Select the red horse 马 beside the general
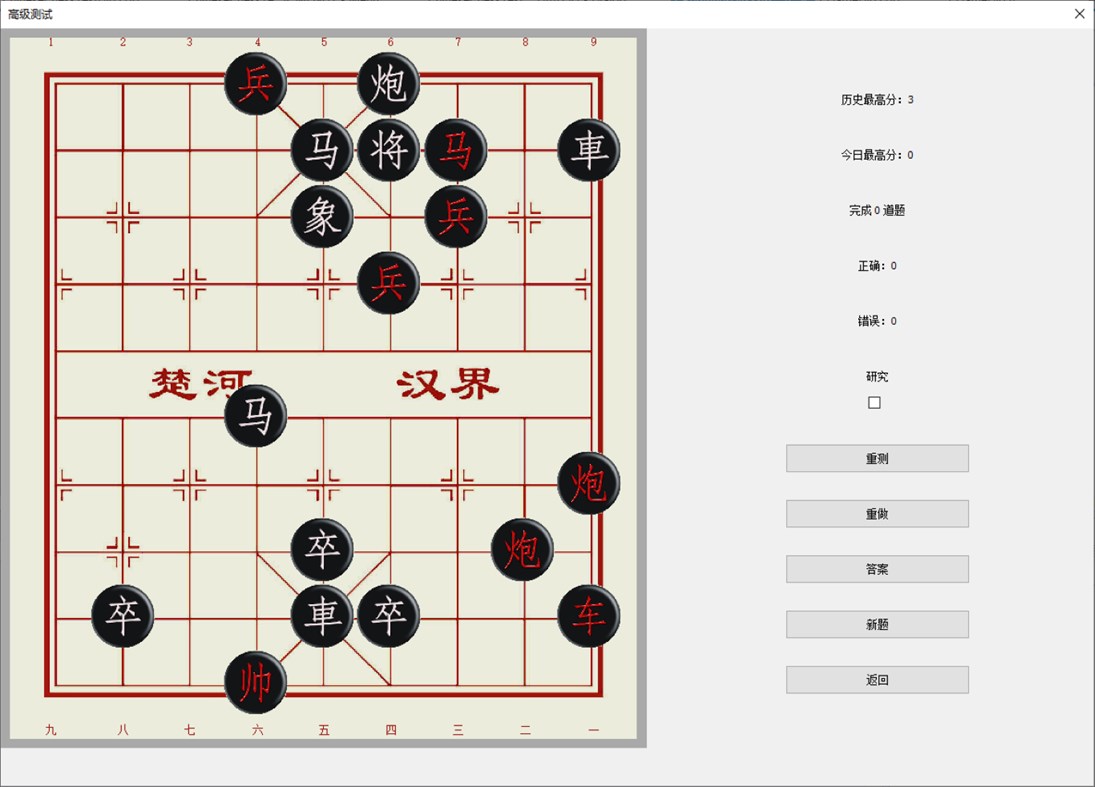The image size is (1095, 787). click(x=456, y=150)
